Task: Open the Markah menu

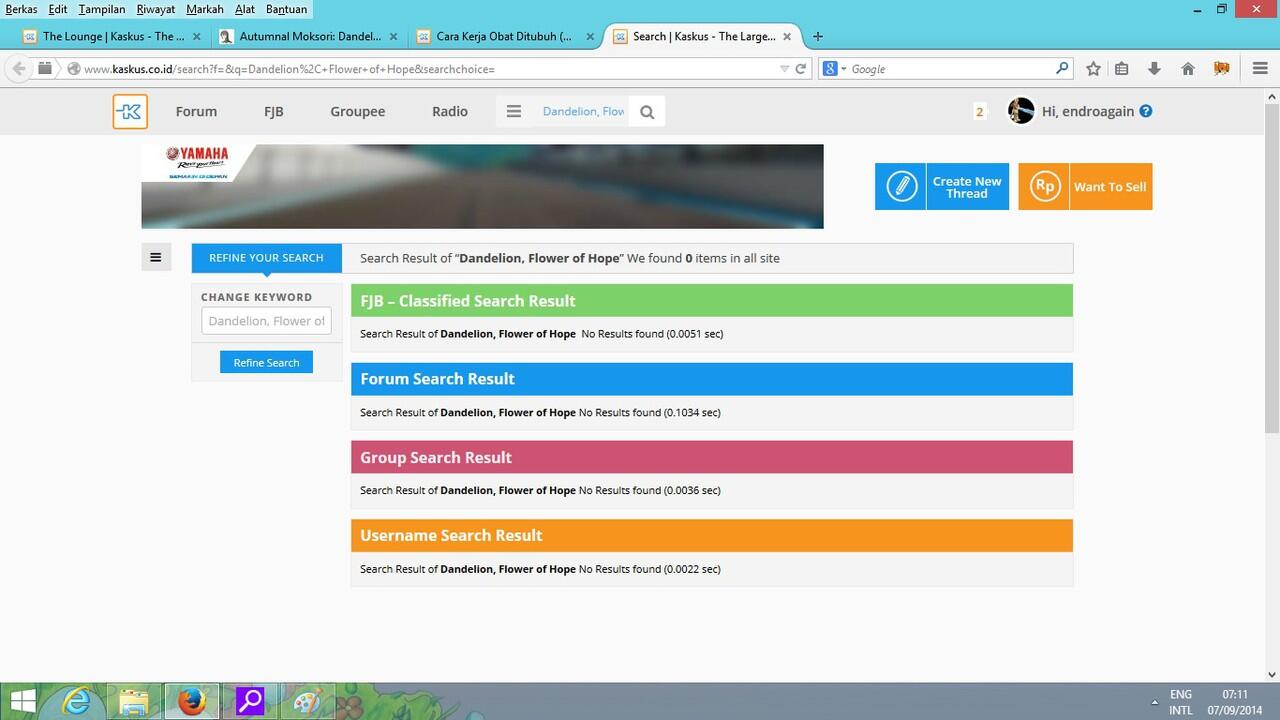Action: click(x=205, y=9)
